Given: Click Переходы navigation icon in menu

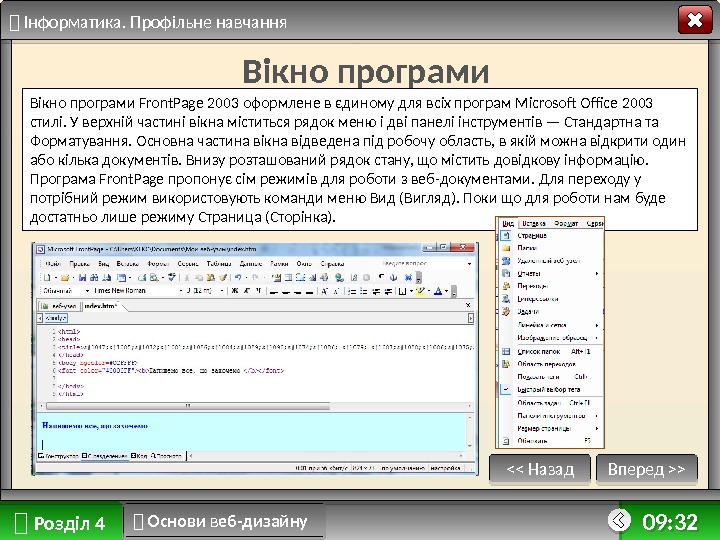Looking at the screenshot, I should 506,286.
